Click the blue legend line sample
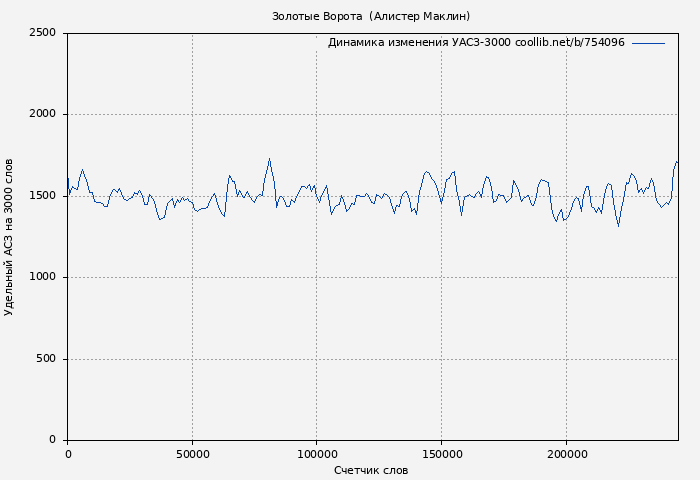Screen dimensions: 700x480 click(648, 43)
